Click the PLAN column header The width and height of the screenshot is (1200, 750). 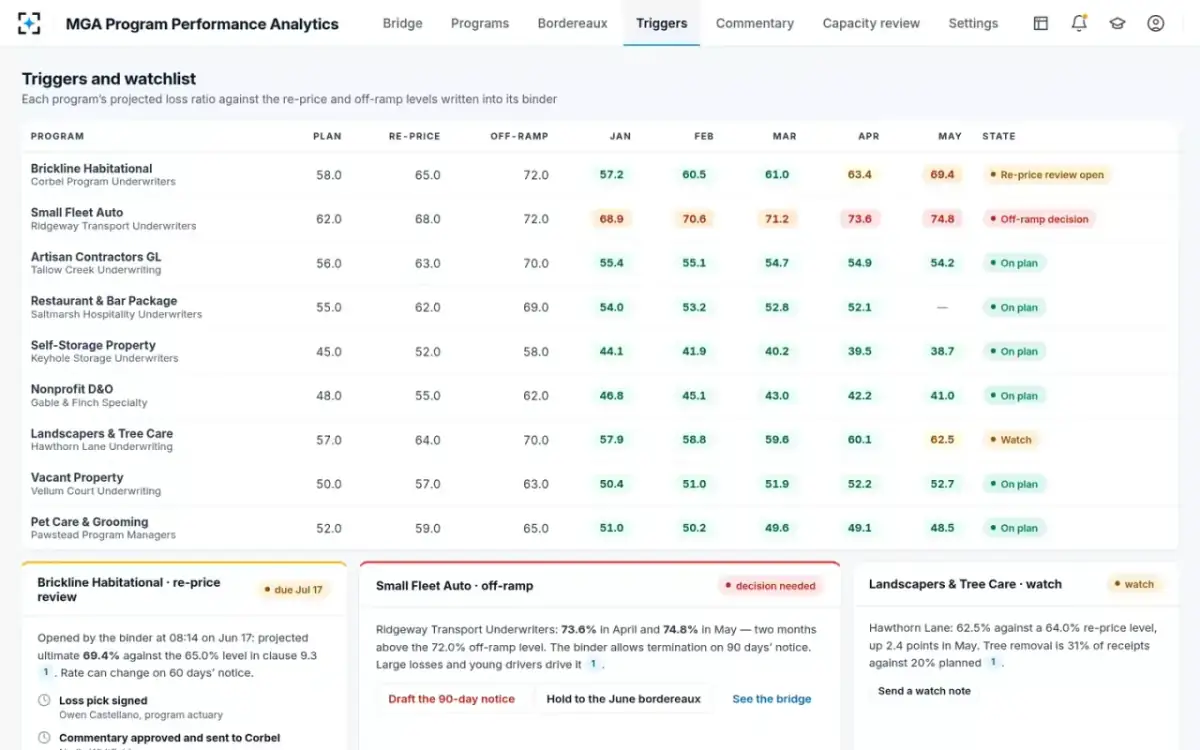[327, 136]
